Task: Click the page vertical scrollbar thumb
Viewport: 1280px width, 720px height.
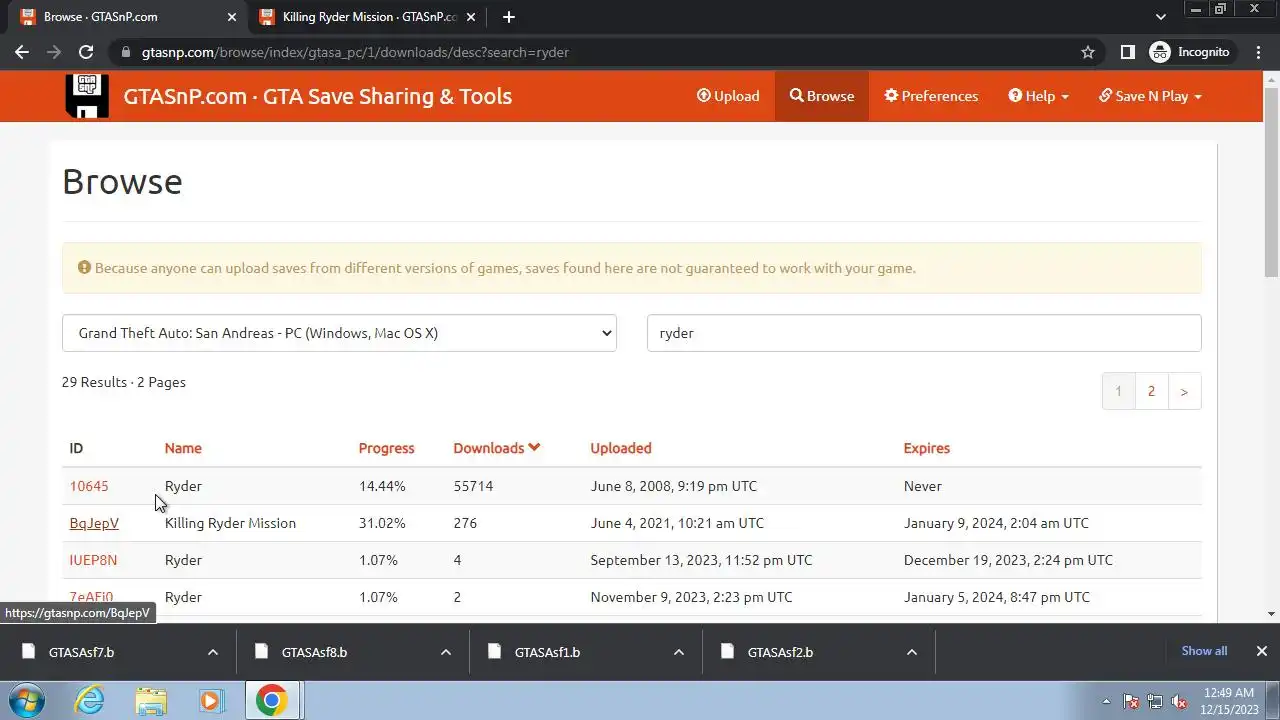Action: [x=1272, y=181]
